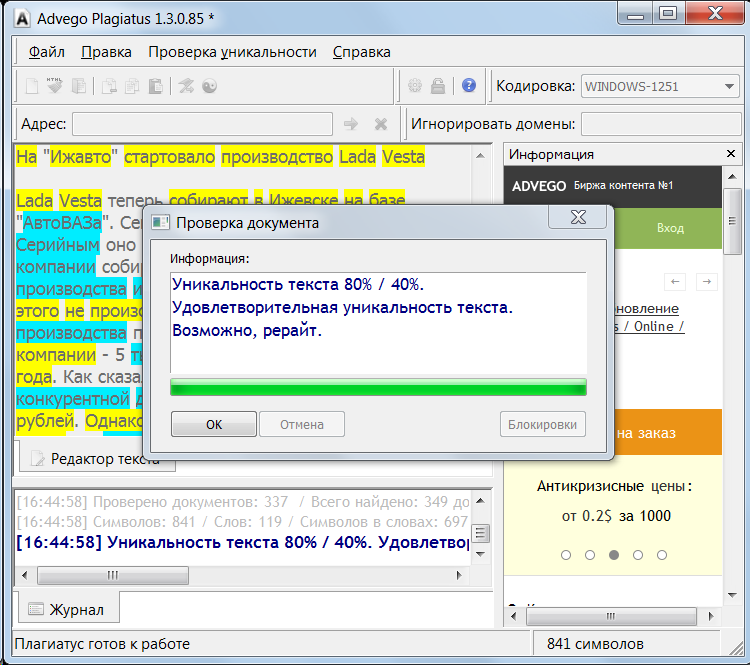This screenshot has height=665, width=750.
Task: Open the Проверка уникальности menu
Action: (x=232, y=52)
